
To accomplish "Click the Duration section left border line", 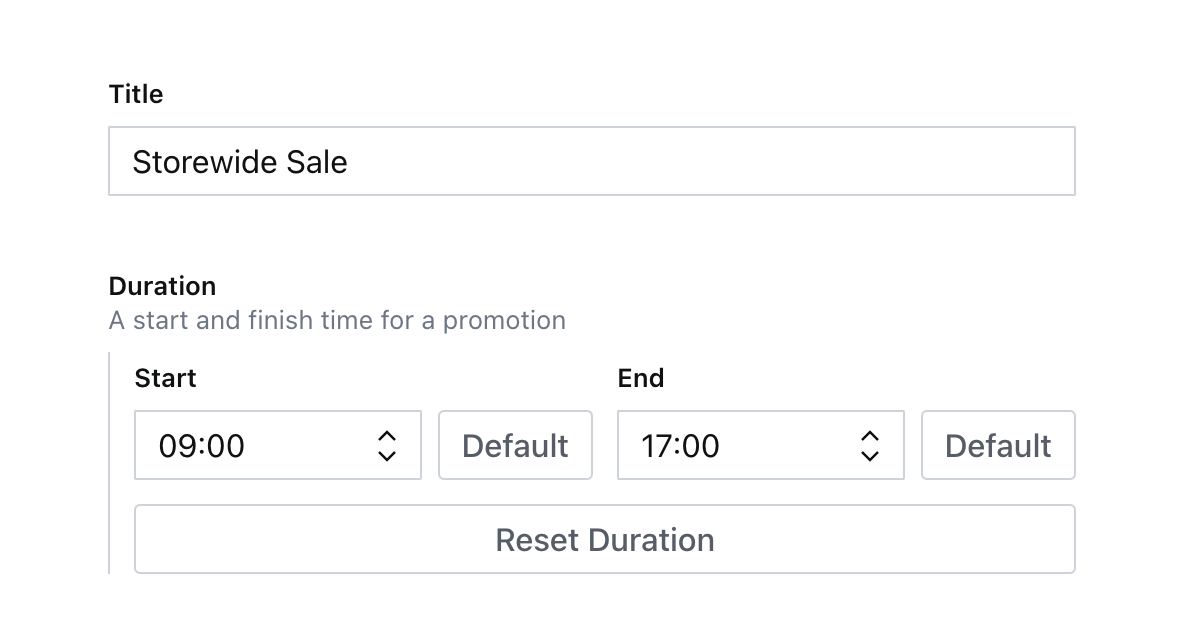I will point(108,460).
